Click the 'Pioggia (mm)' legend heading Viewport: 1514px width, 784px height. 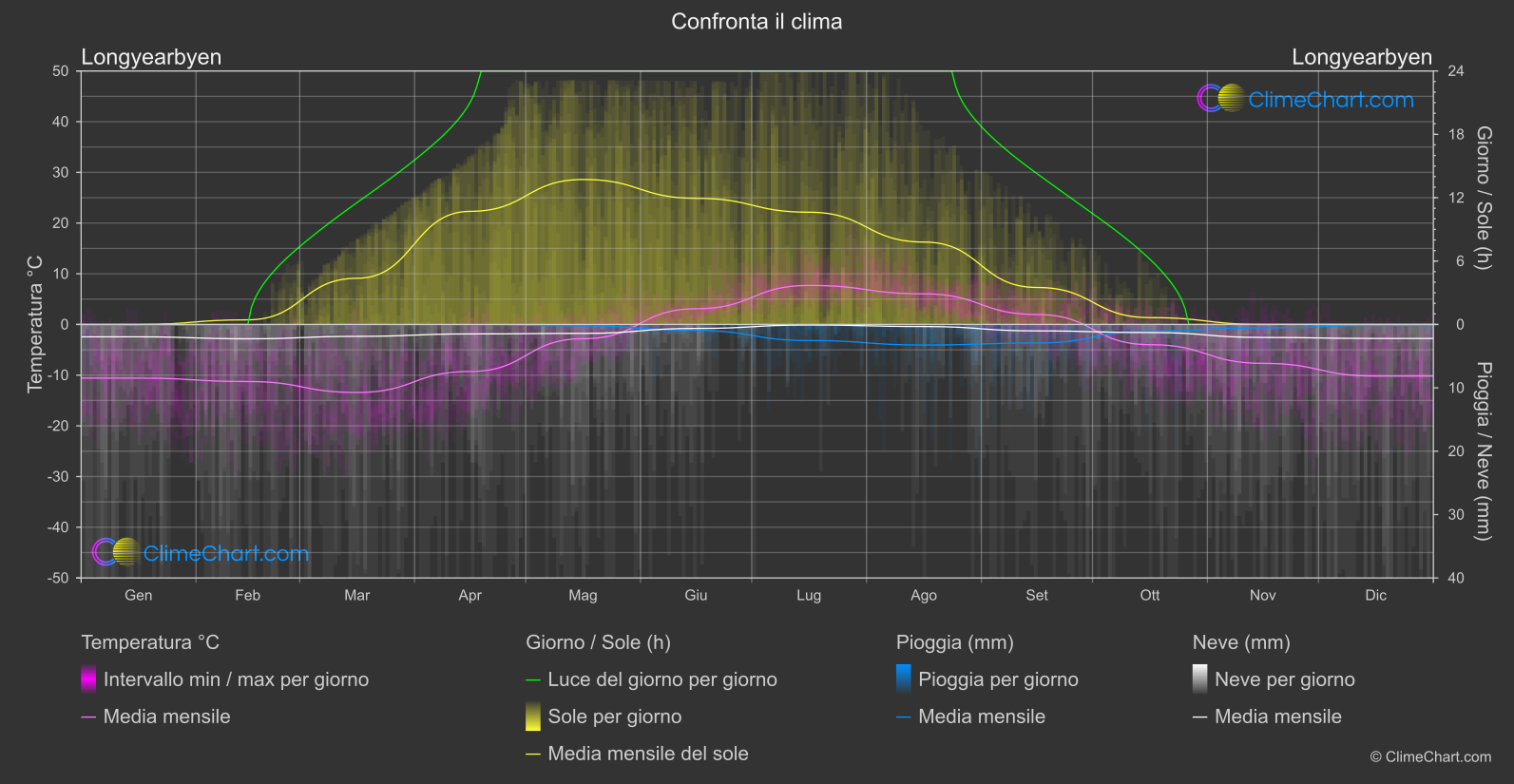[955, 642]
